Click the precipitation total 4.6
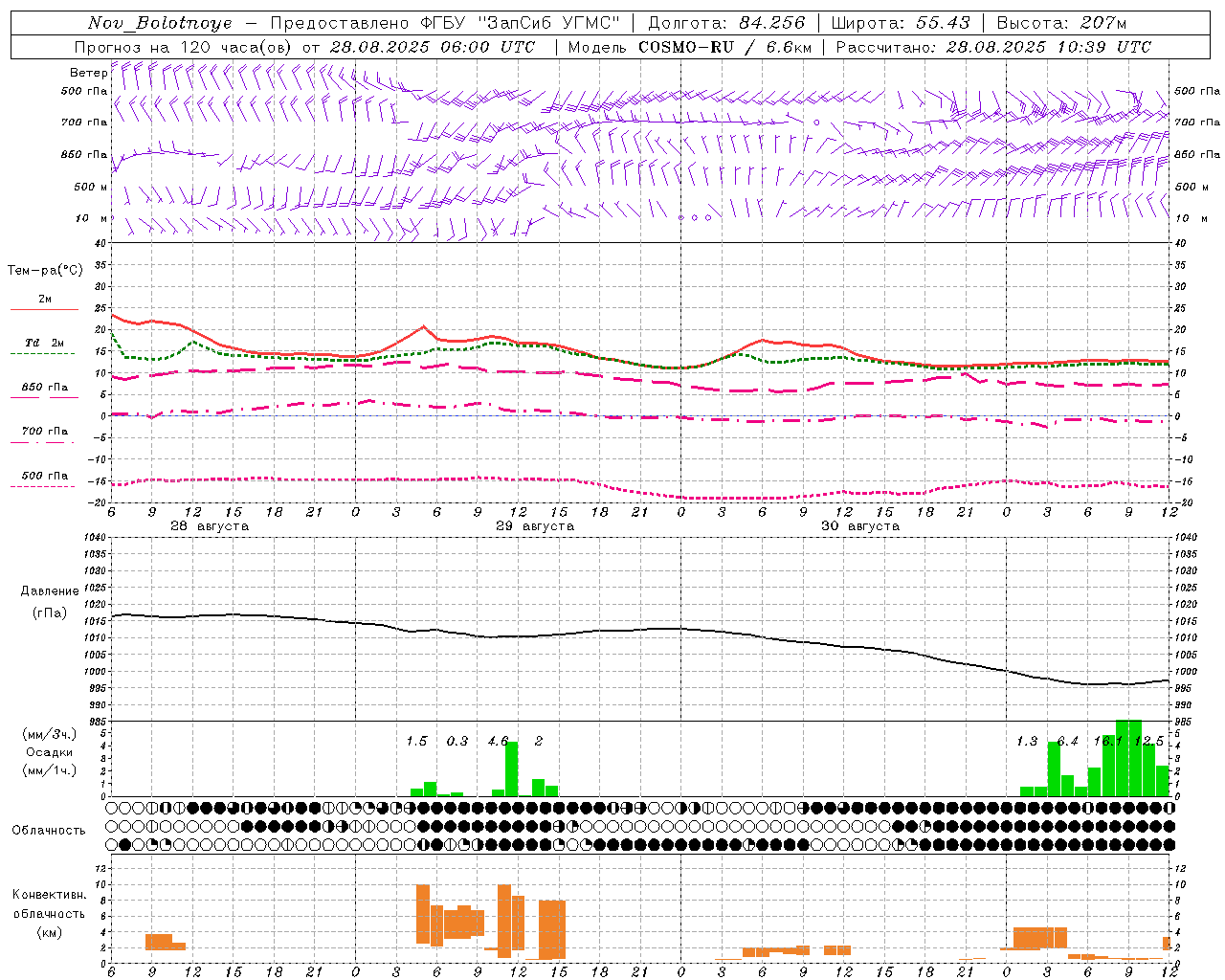Image resolution: width=1225 pixels, height=980 pixels. coord(498,742)
